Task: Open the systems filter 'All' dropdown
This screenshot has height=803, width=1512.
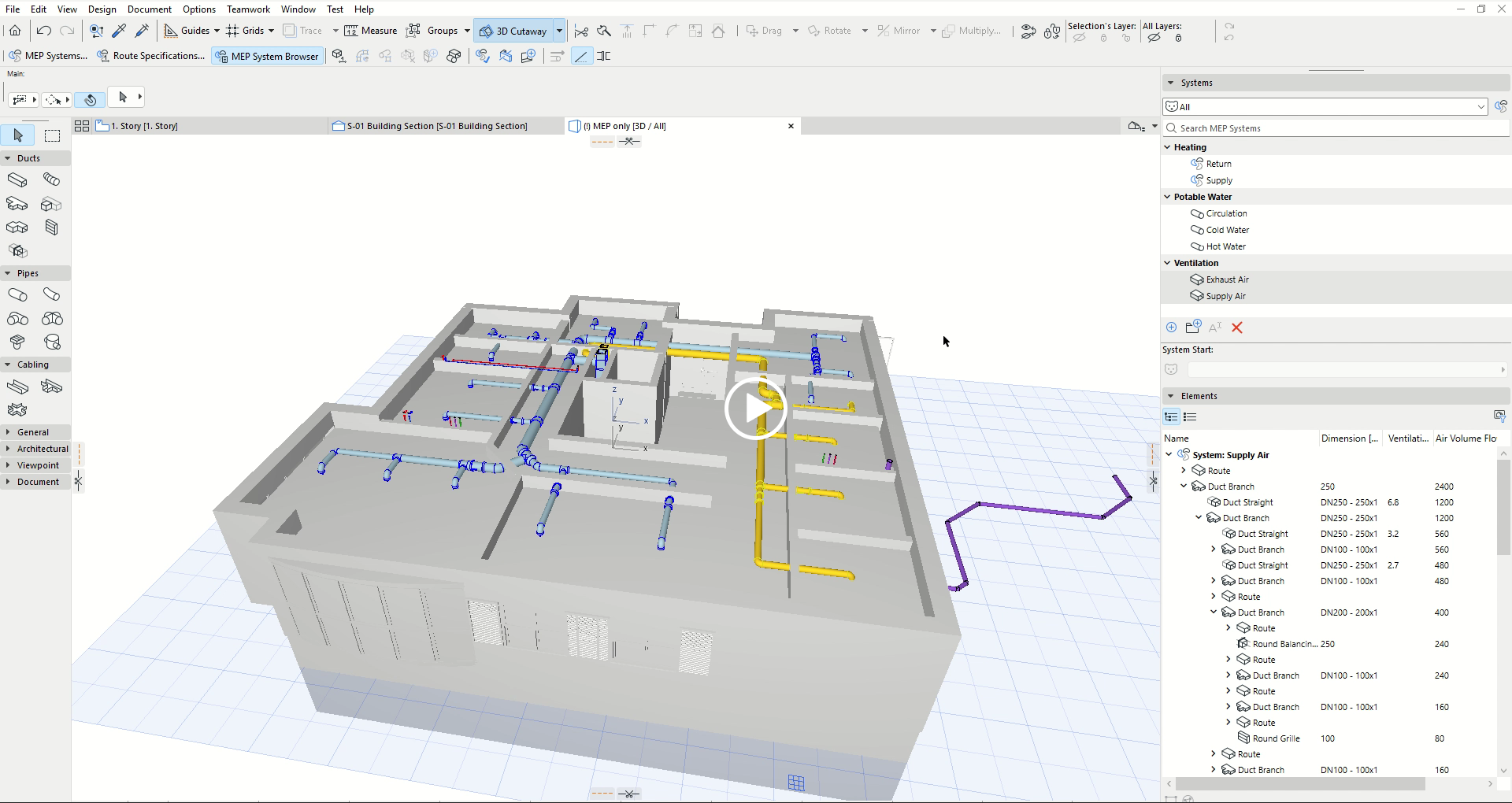Action: [x=1325, y=106]
